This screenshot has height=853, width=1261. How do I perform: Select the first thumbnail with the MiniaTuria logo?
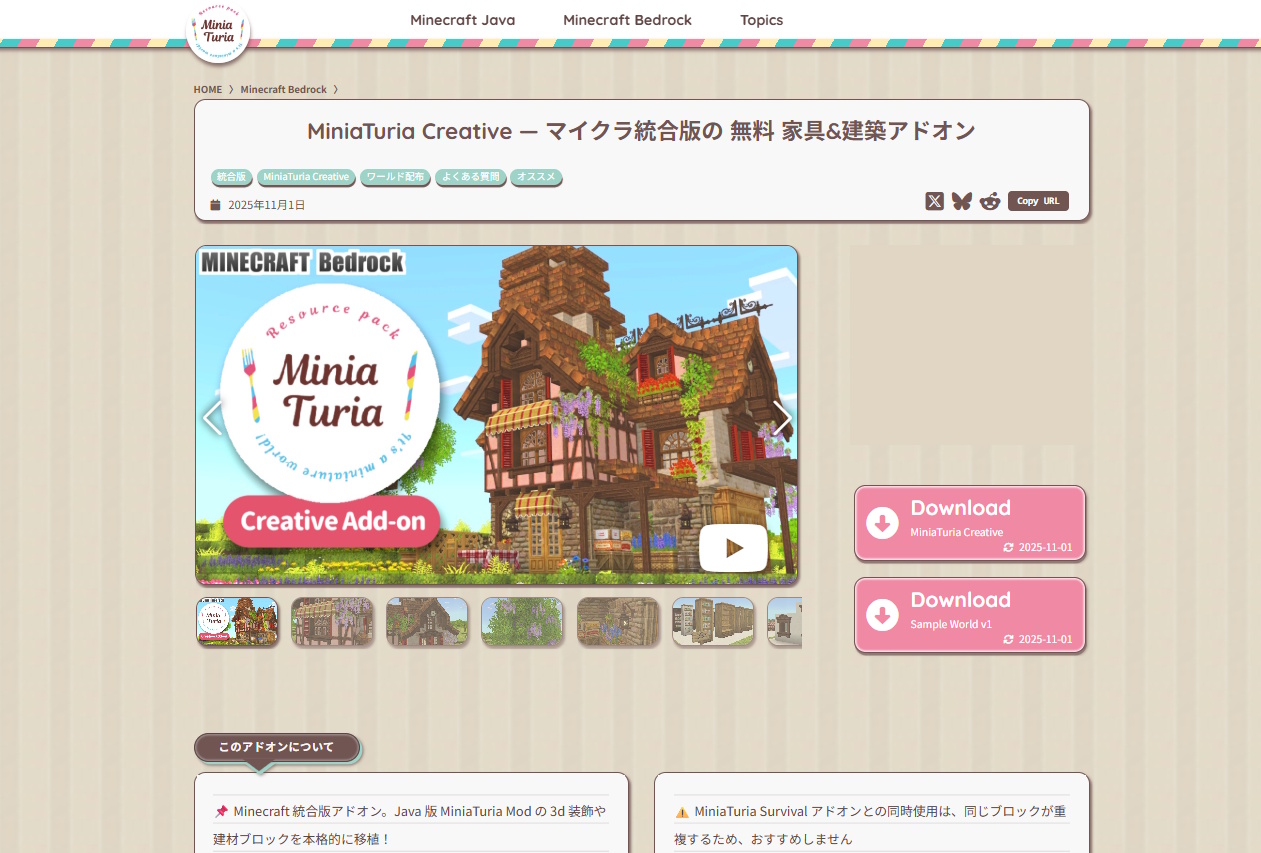237,621
